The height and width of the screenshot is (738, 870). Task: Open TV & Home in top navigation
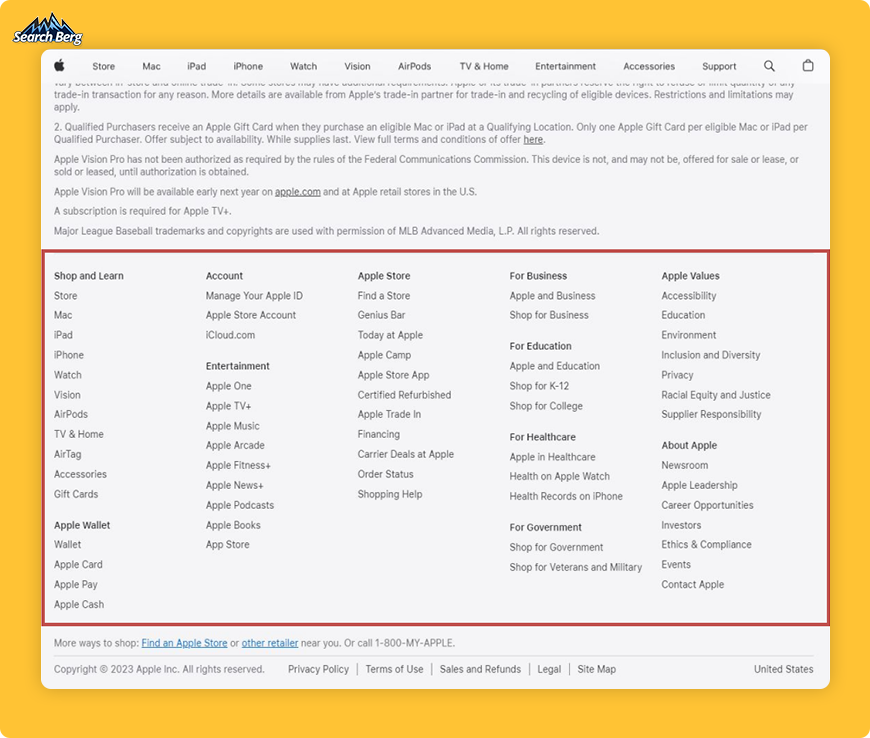click(x=484, y=66)
